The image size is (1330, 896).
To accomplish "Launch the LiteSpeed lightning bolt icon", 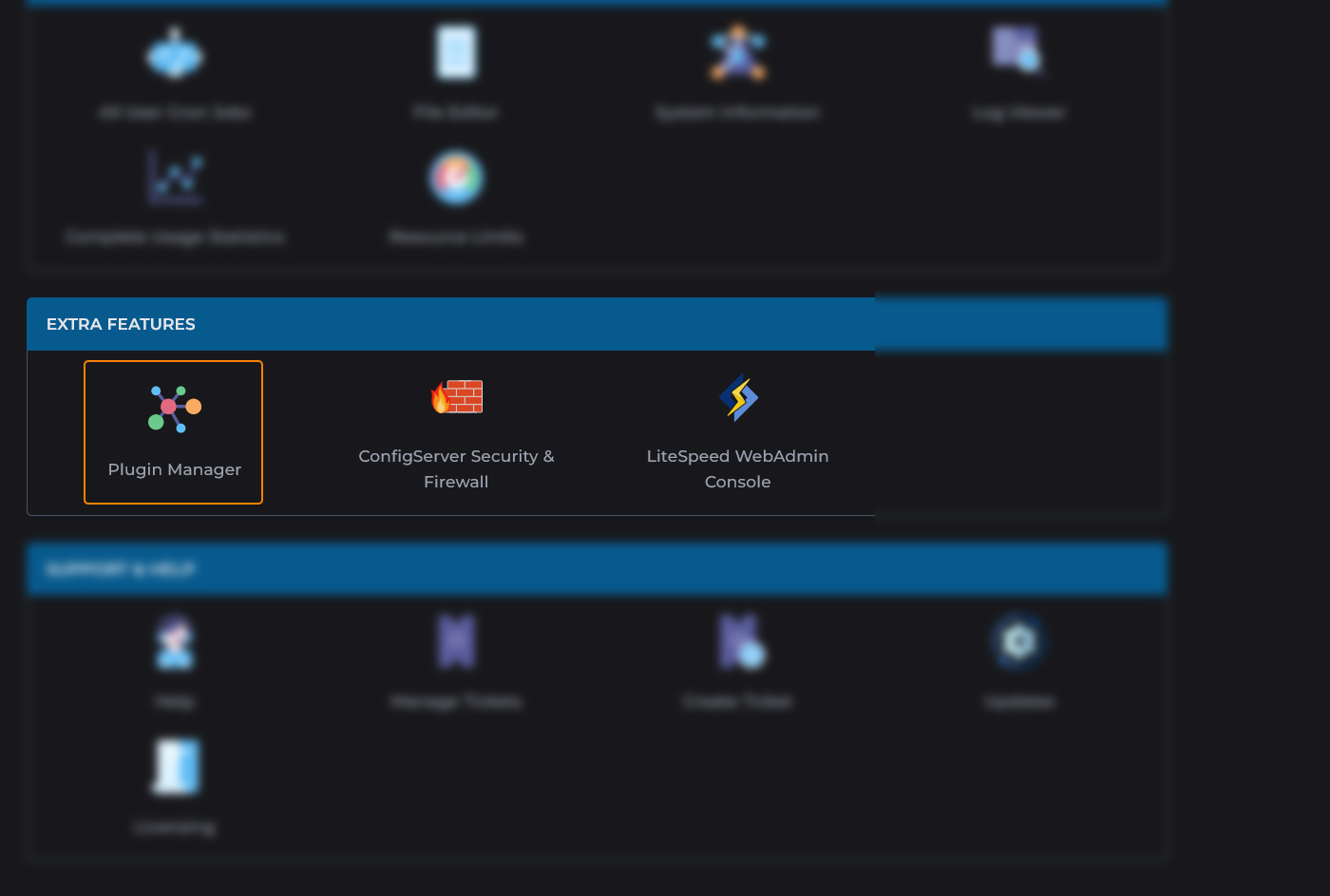I will [738, 397].
